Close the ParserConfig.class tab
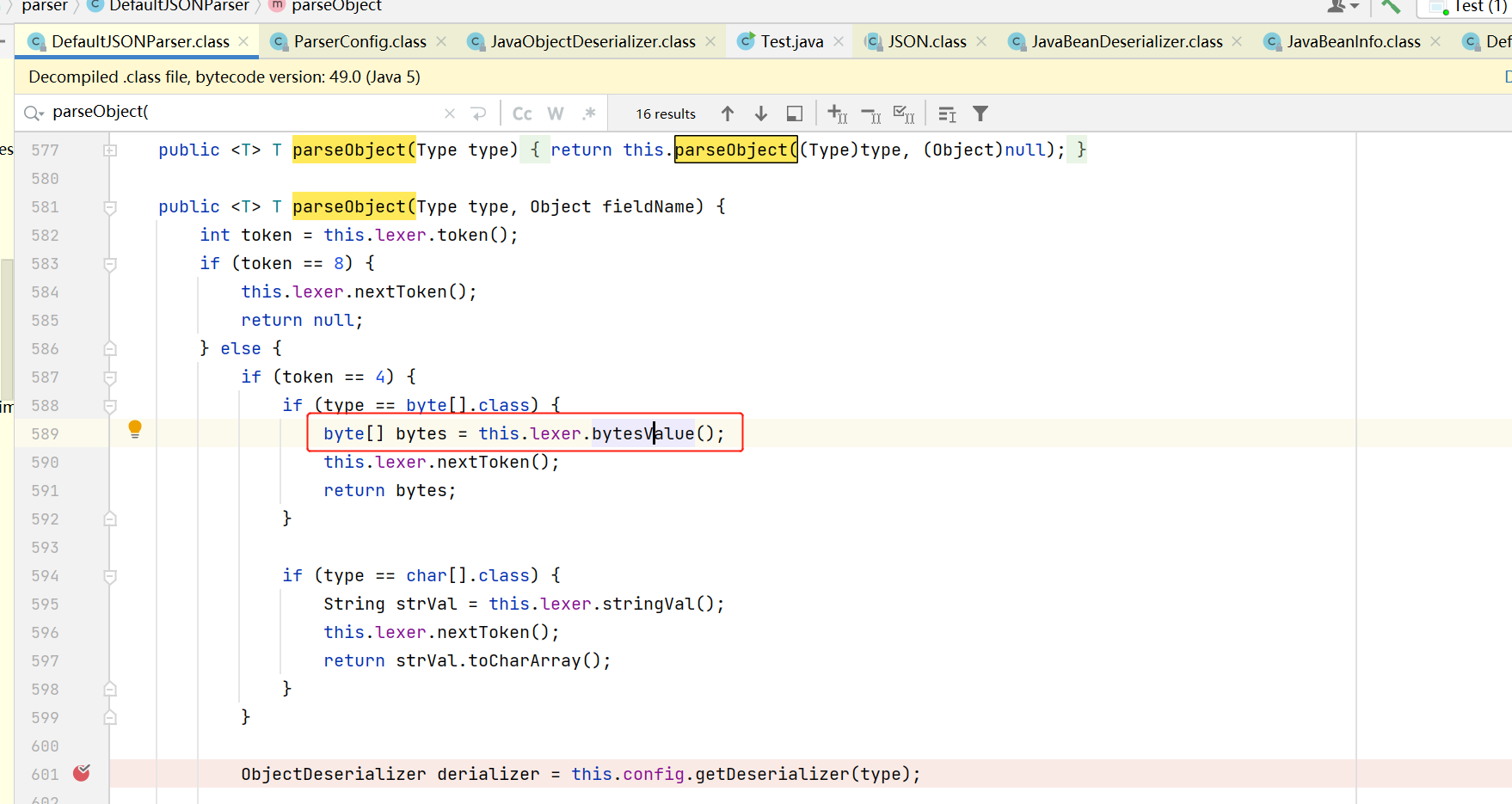Screen dimensions: 1512x804 click(441, 41)
